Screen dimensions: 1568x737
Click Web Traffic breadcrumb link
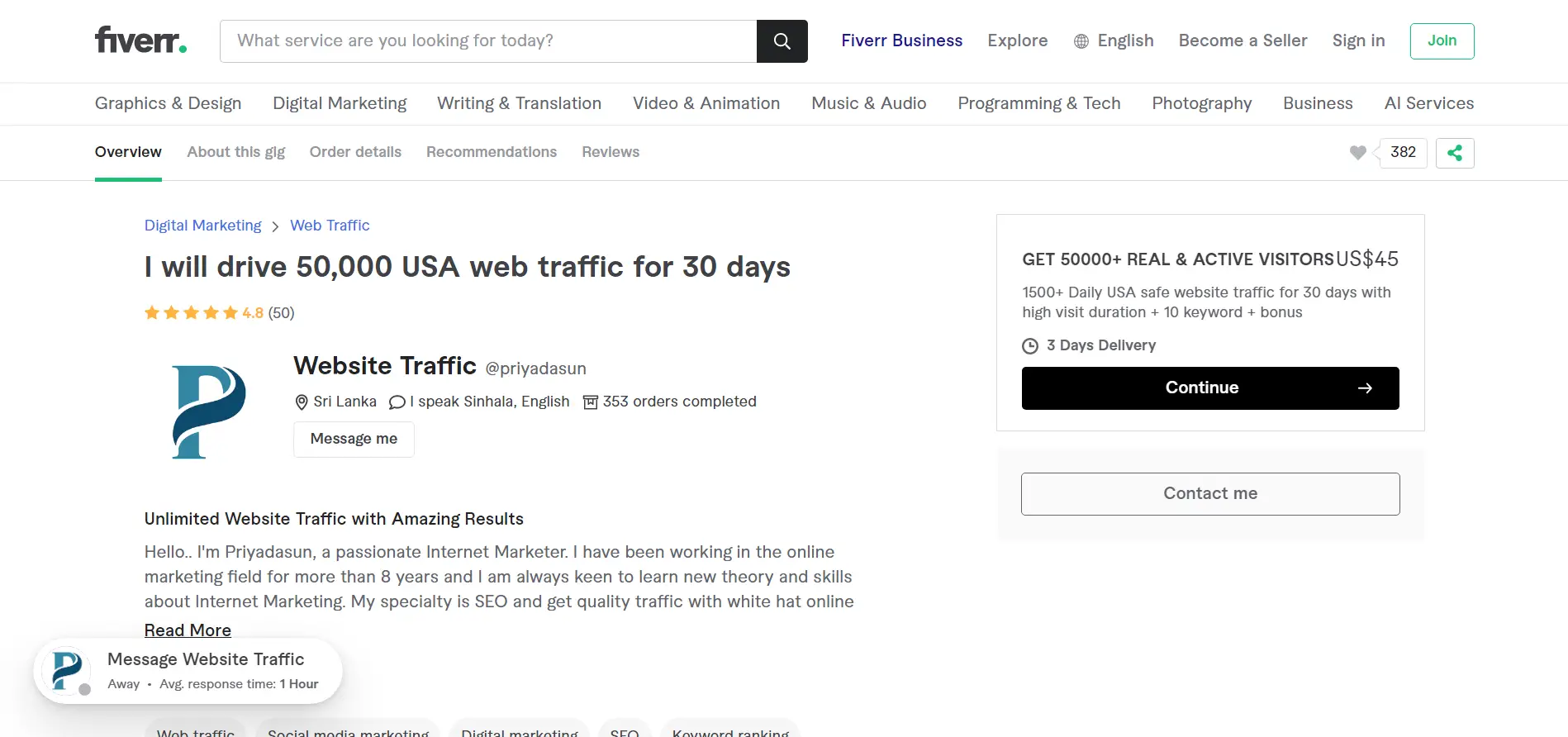point(330,226)
